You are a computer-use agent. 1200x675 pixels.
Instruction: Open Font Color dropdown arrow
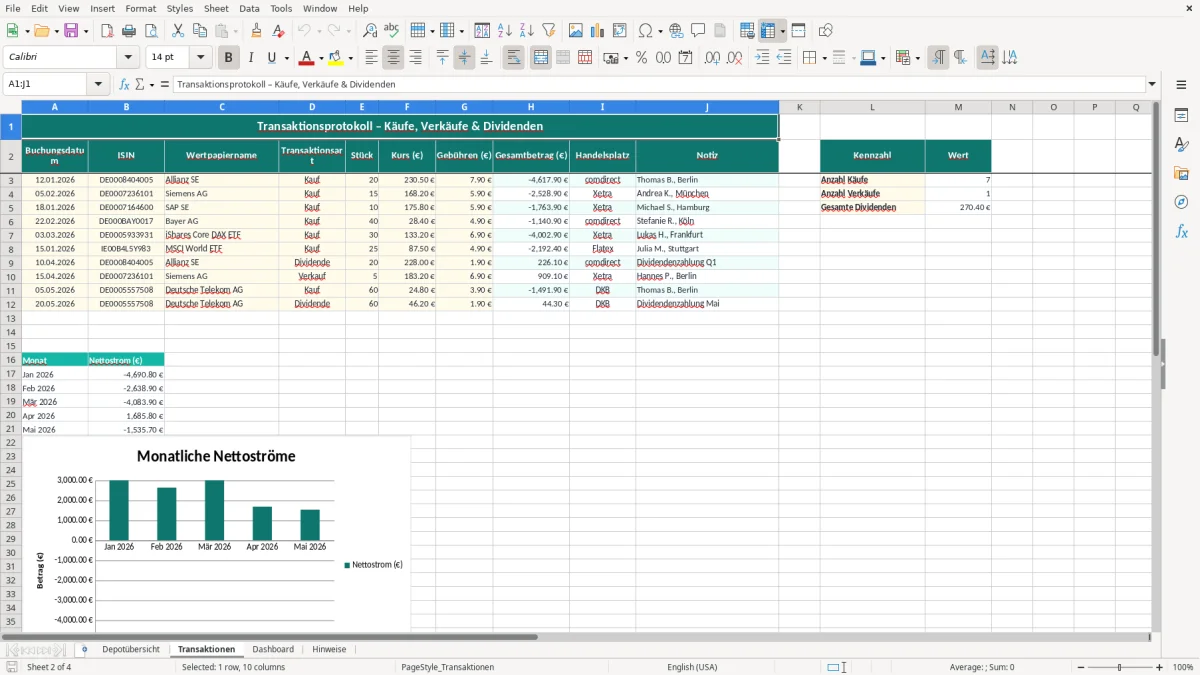[321, 58]
